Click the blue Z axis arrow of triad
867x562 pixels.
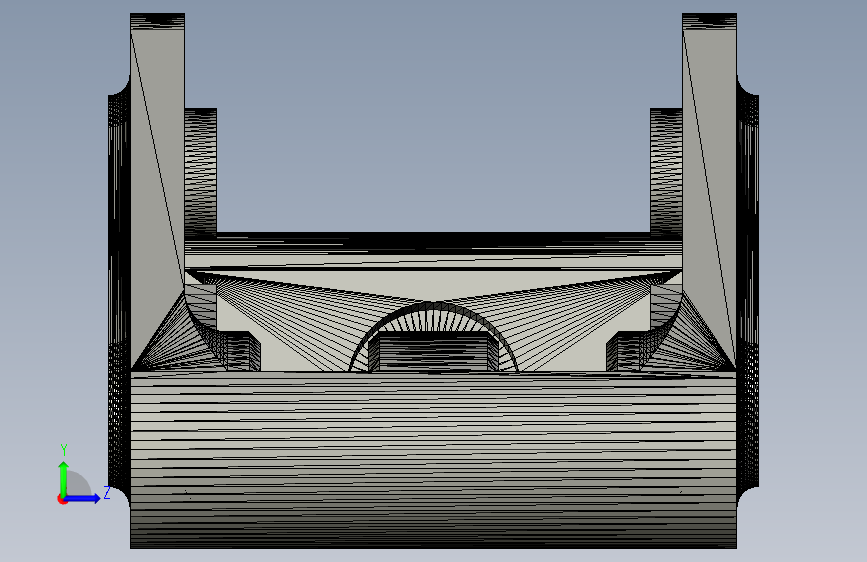click(x=83, y=498)
